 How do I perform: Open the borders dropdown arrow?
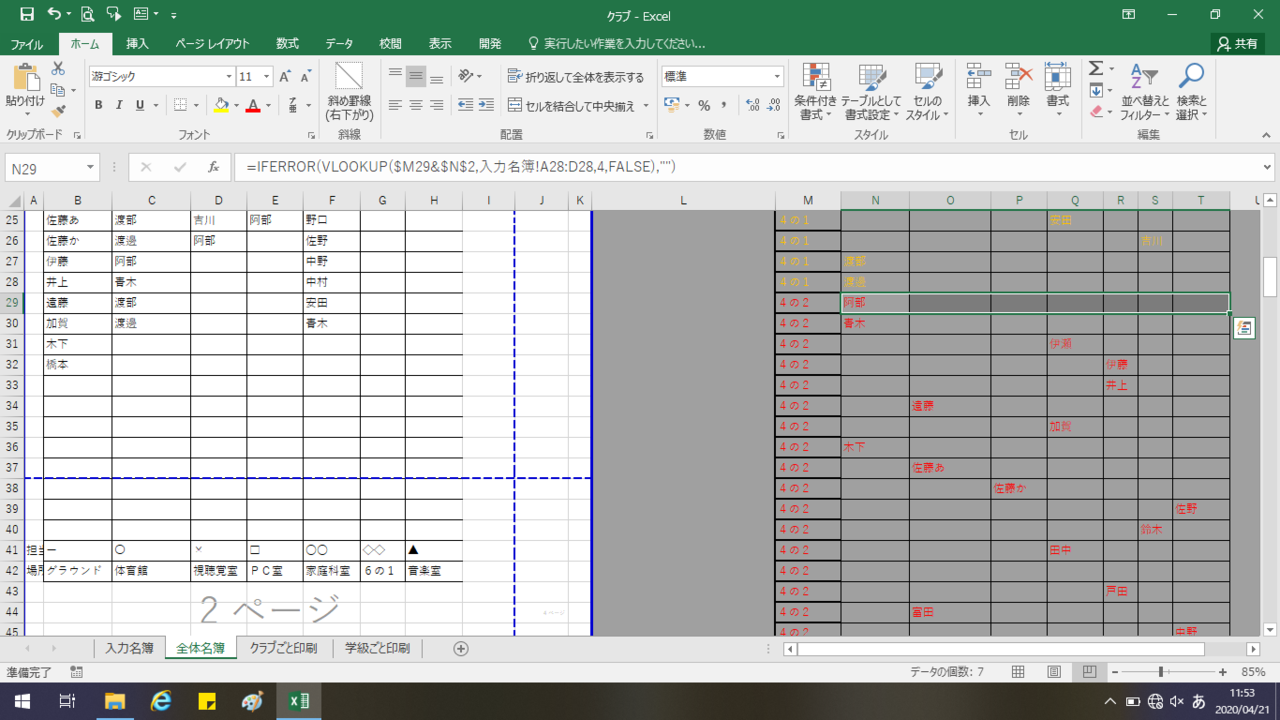pos(196,105)
